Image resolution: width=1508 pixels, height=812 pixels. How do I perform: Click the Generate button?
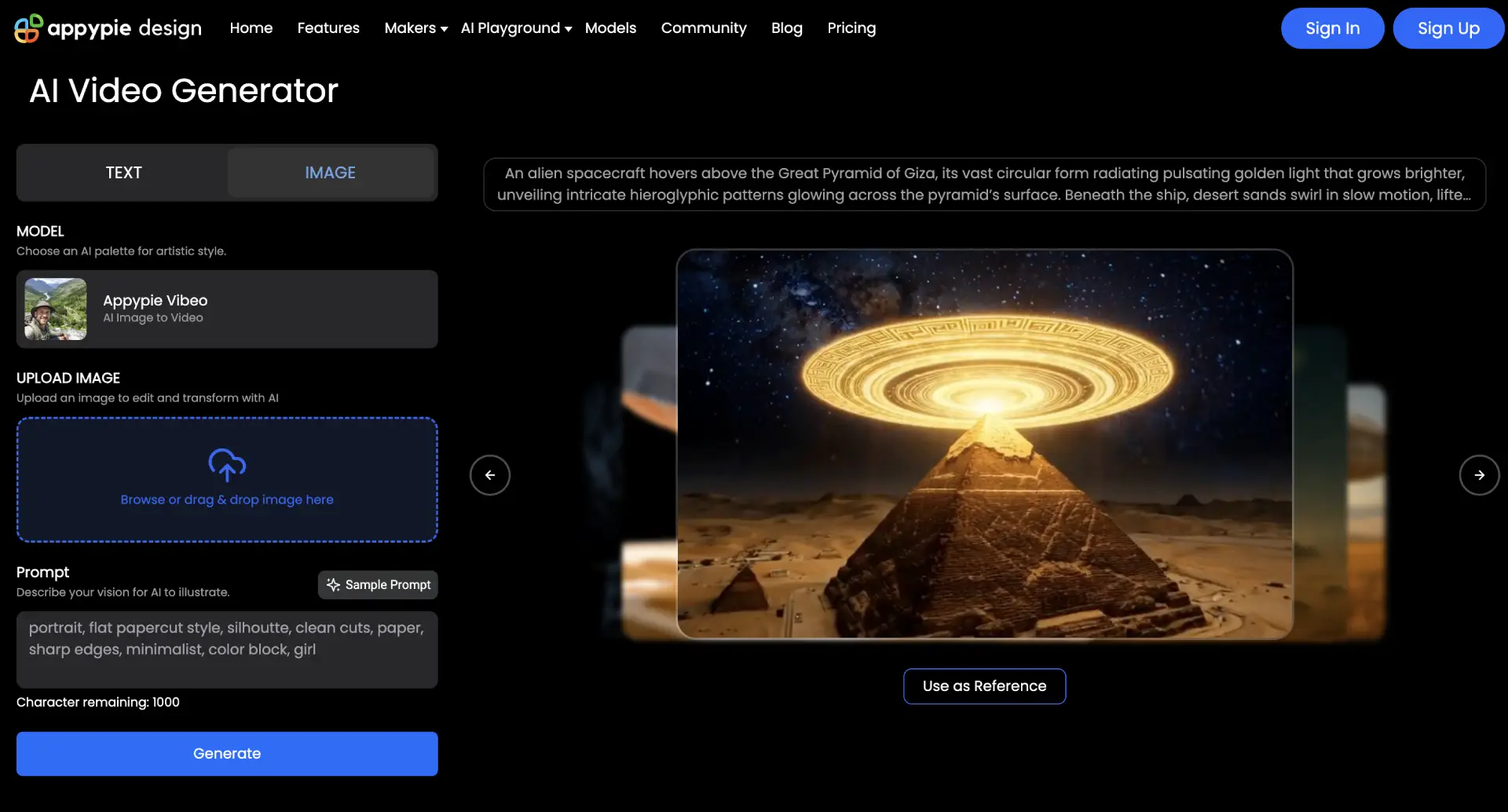226,753
